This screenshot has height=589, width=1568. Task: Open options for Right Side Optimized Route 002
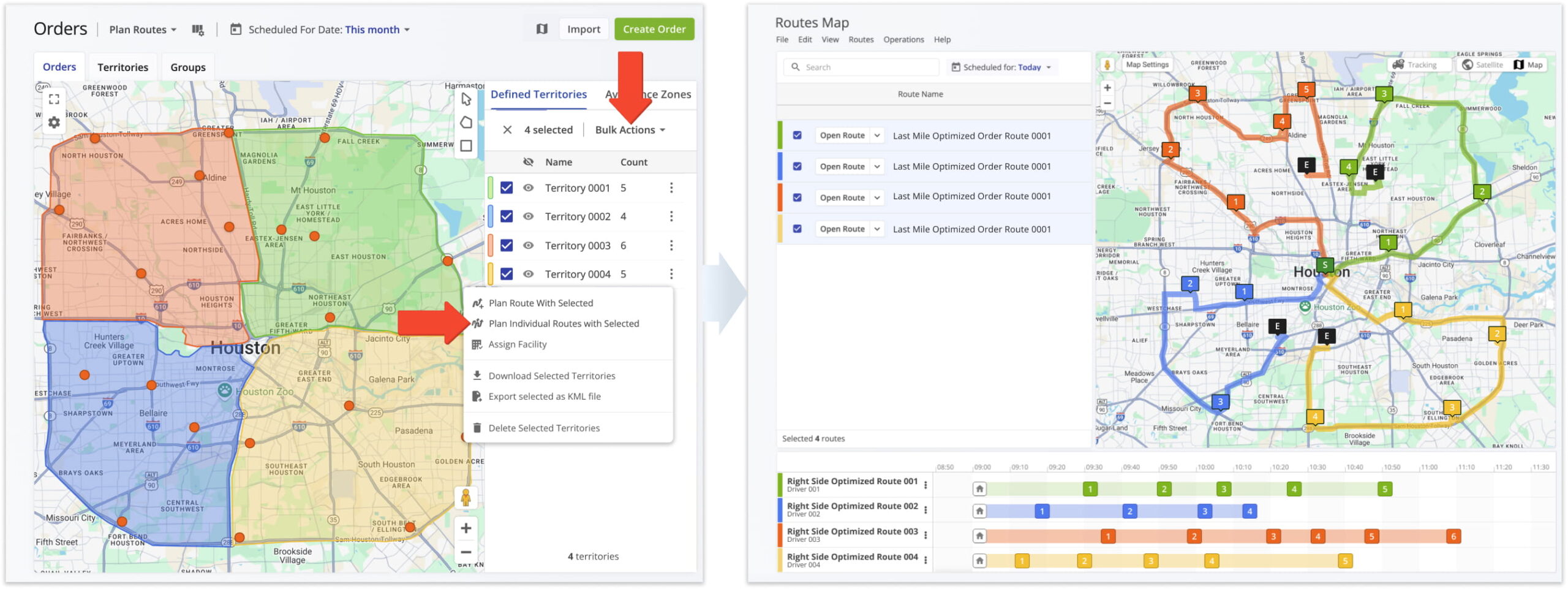click(925, 510)
